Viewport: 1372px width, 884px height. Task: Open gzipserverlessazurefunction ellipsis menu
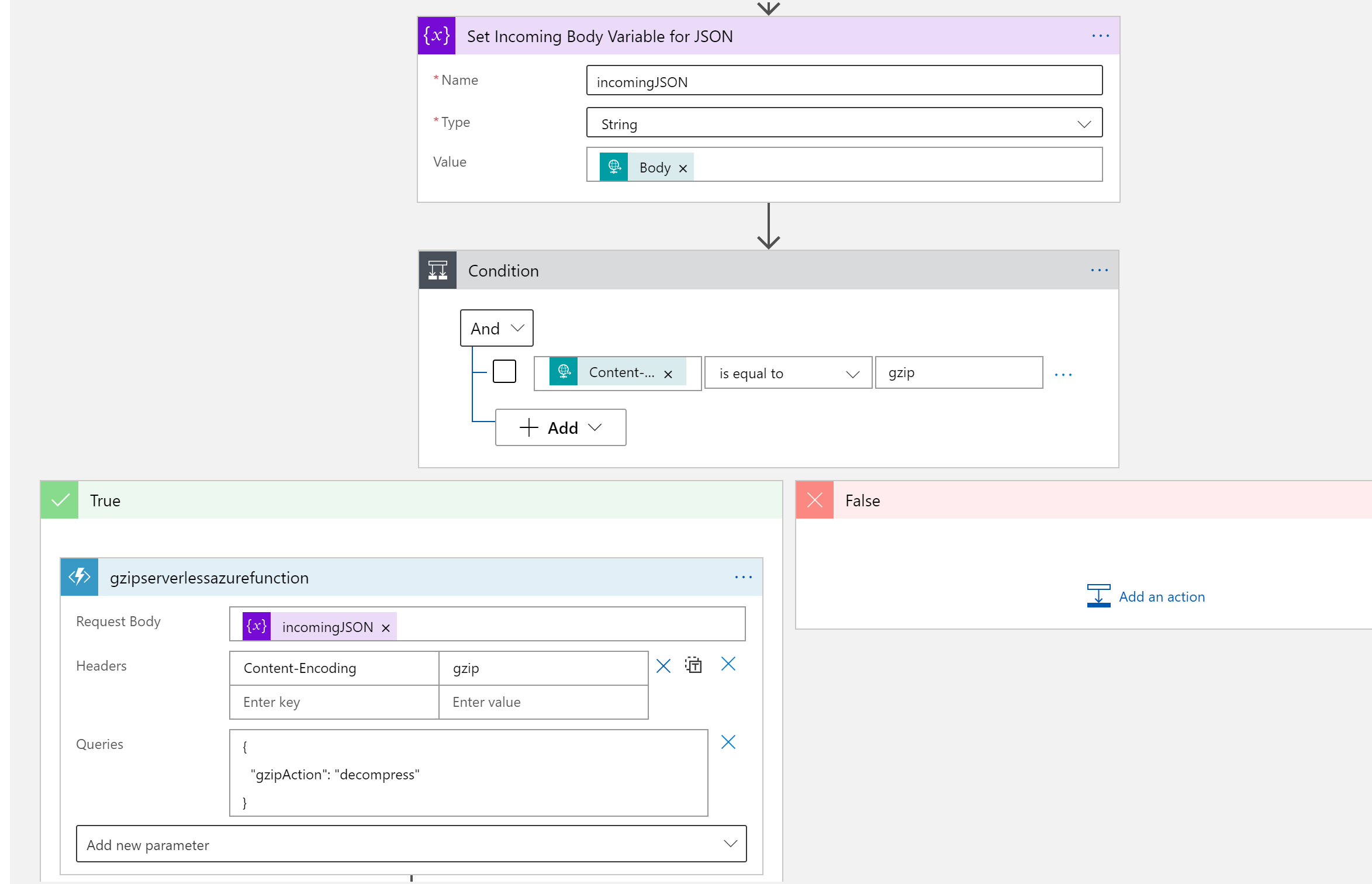(x=744, y=577)
